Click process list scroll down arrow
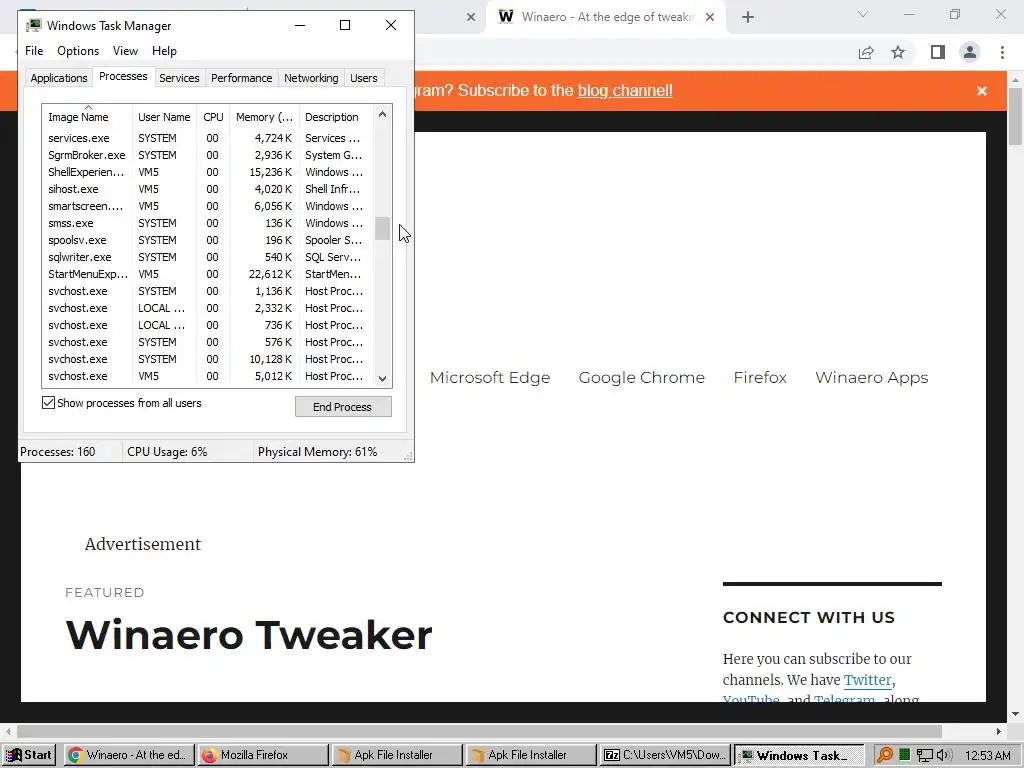The width and height of the screenshot is (1024, 768). pos(383,378)
